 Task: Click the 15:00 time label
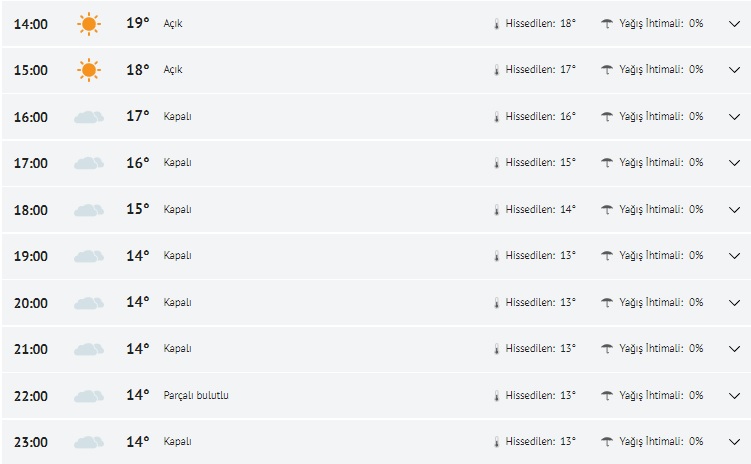pos(31,70)
